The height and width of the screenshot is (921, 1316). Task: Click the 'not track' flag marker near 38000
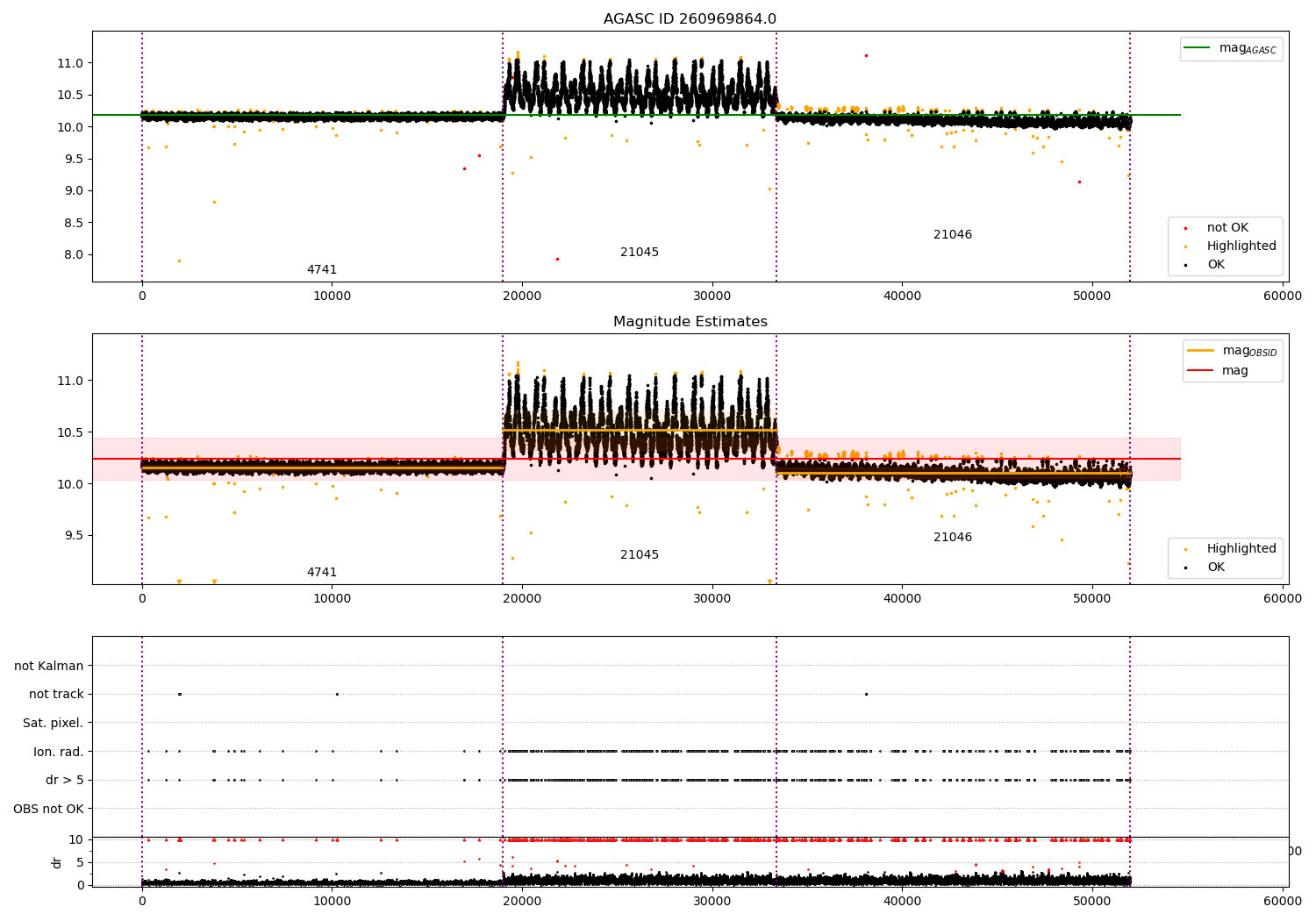866,694
